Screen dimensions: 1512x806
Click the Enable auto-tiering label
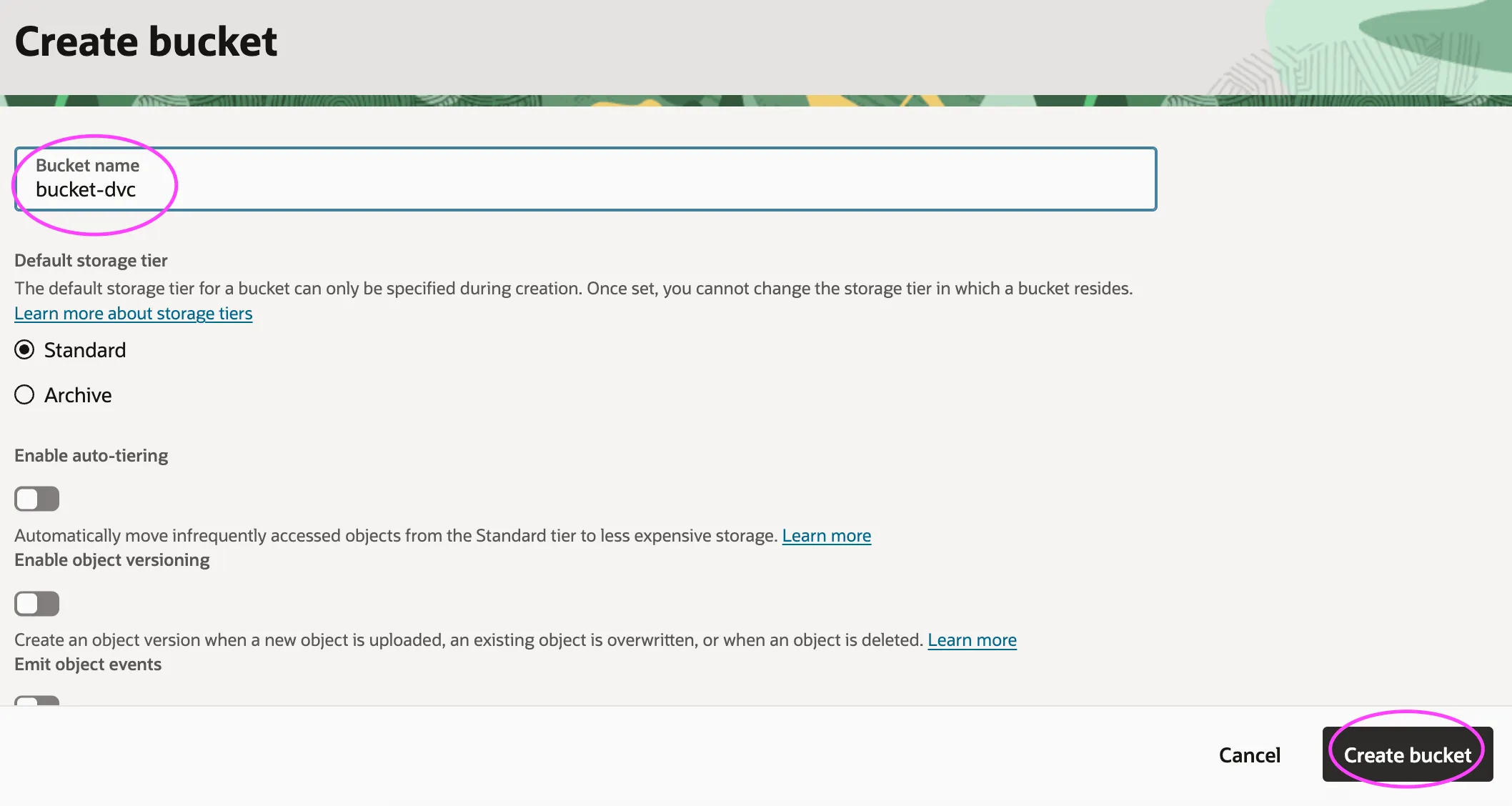pyautogui.click(x=91, y=456)
